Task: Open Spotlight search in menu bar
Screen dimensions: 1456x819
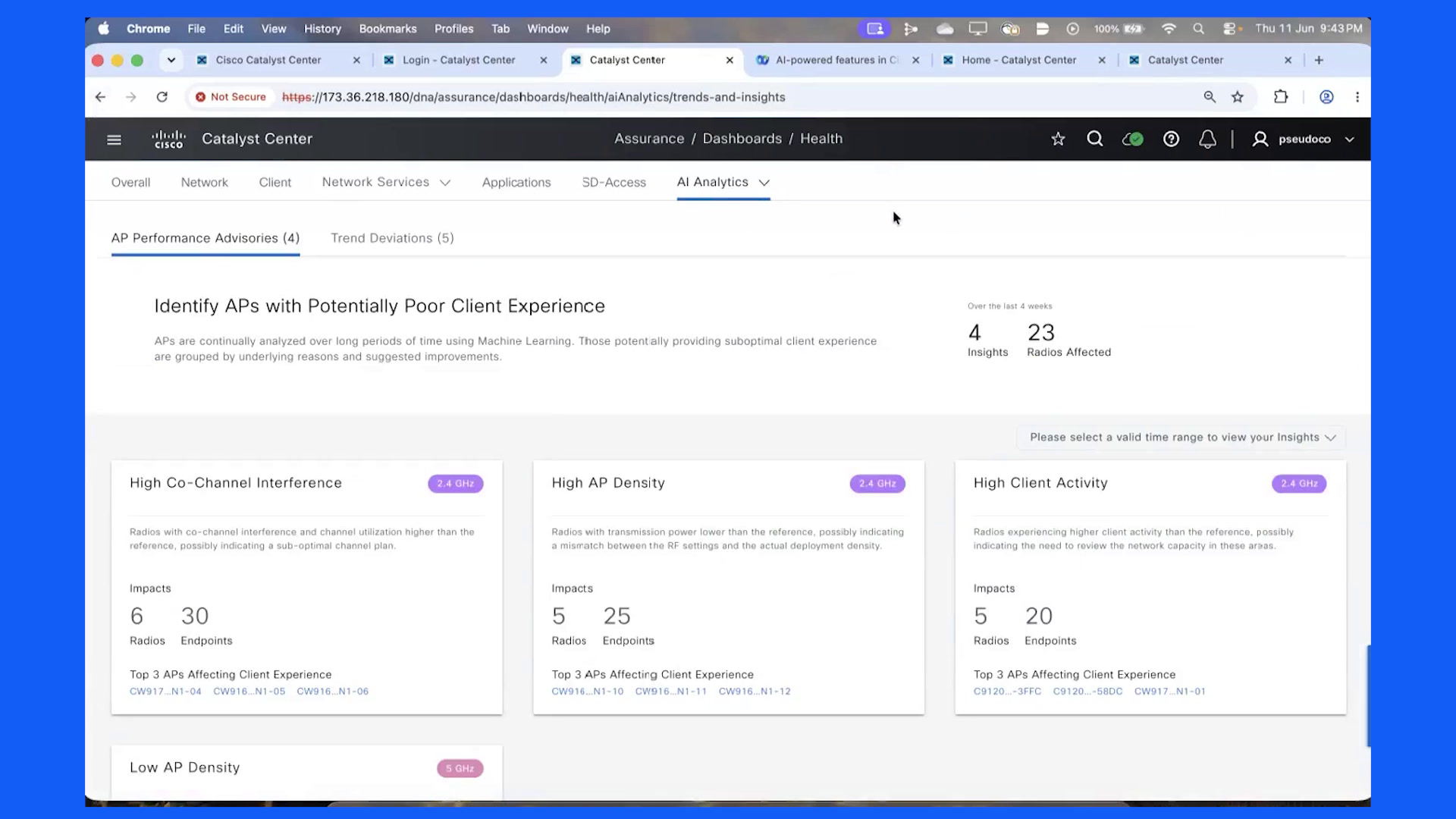Action: pyautogui.click(x=1198, y=29)
